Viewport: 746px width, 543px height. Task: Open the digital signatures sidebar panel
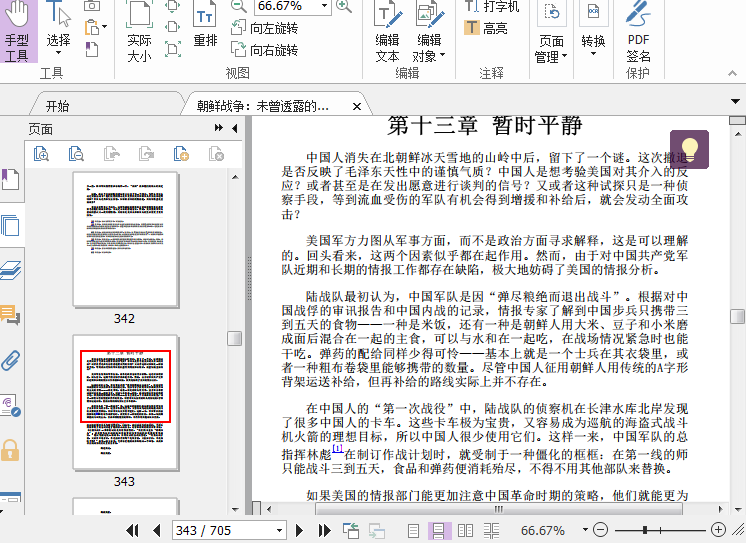point(10,405)
